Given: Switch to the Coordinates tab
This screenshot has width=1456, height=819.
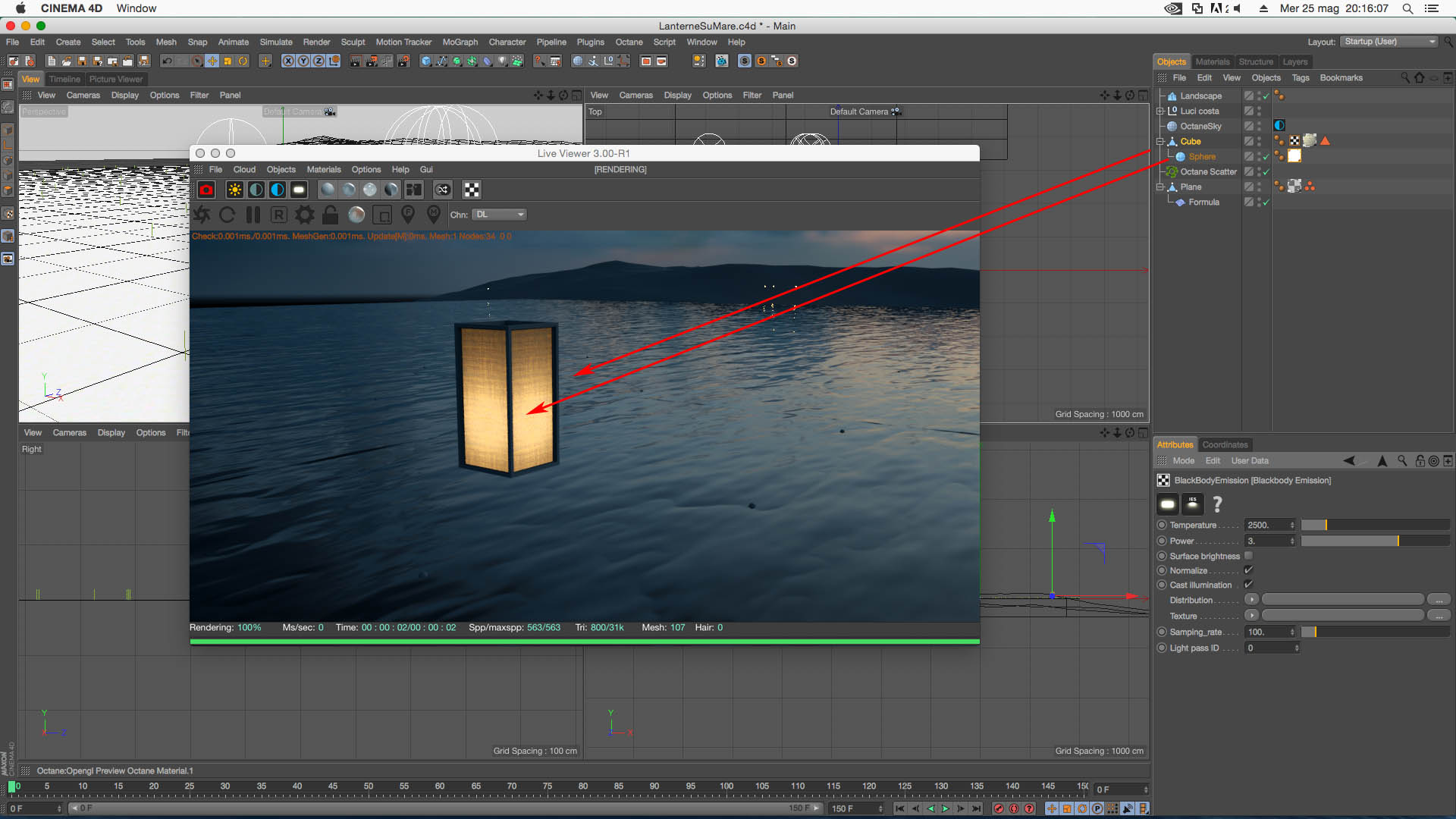Looking at the screenshot, I should point(1224,445).
